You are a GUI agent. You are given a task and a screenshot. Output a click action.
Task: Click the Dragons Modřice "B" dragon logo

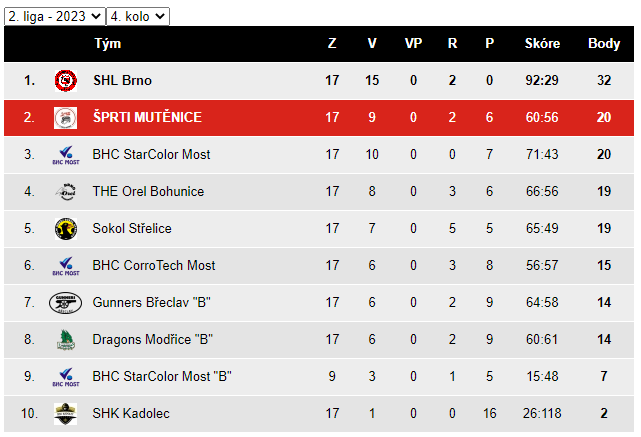[66, 340]
